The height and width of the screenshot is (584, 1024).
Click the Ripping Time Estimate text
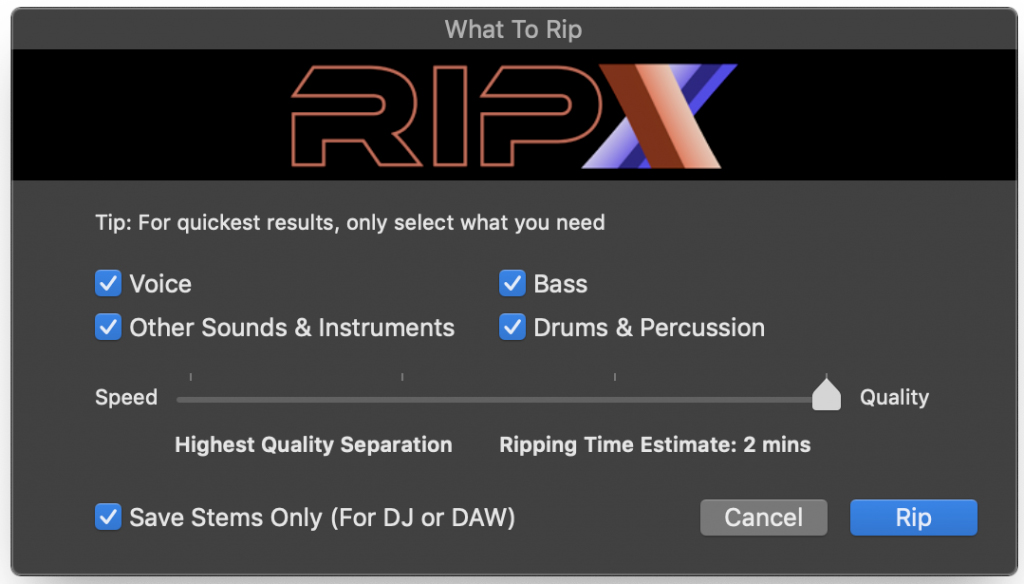(x=655, y=445)
